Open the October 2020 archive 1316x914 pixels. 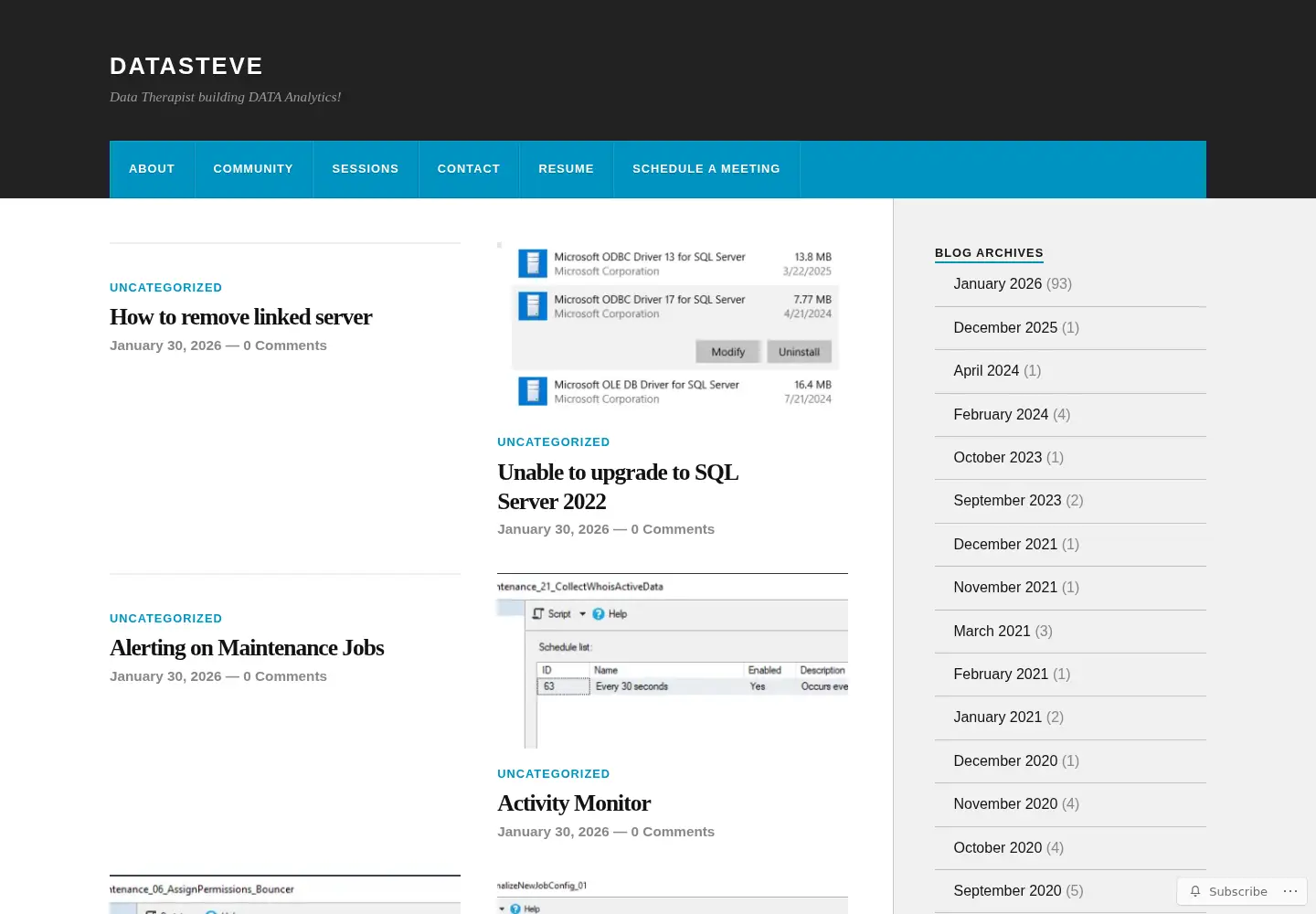[998, 848]
